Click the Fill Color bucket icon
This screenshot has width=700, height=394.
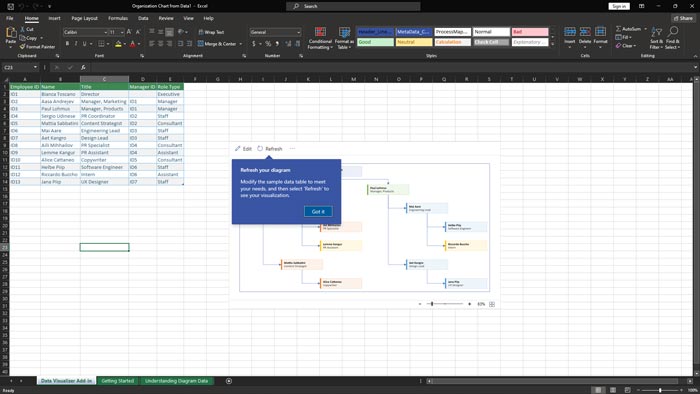coord(118,44)
